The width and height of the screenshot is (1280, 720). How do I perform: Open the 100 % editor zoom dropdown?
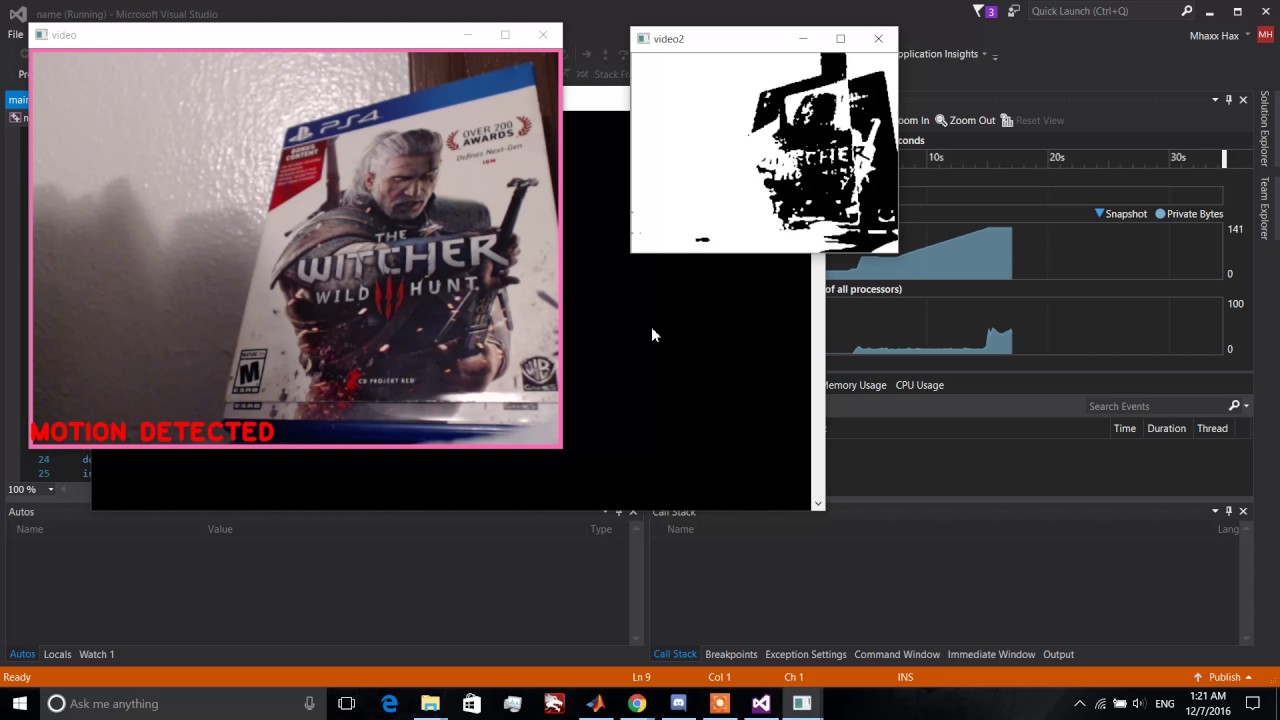[x=50, y=490]
